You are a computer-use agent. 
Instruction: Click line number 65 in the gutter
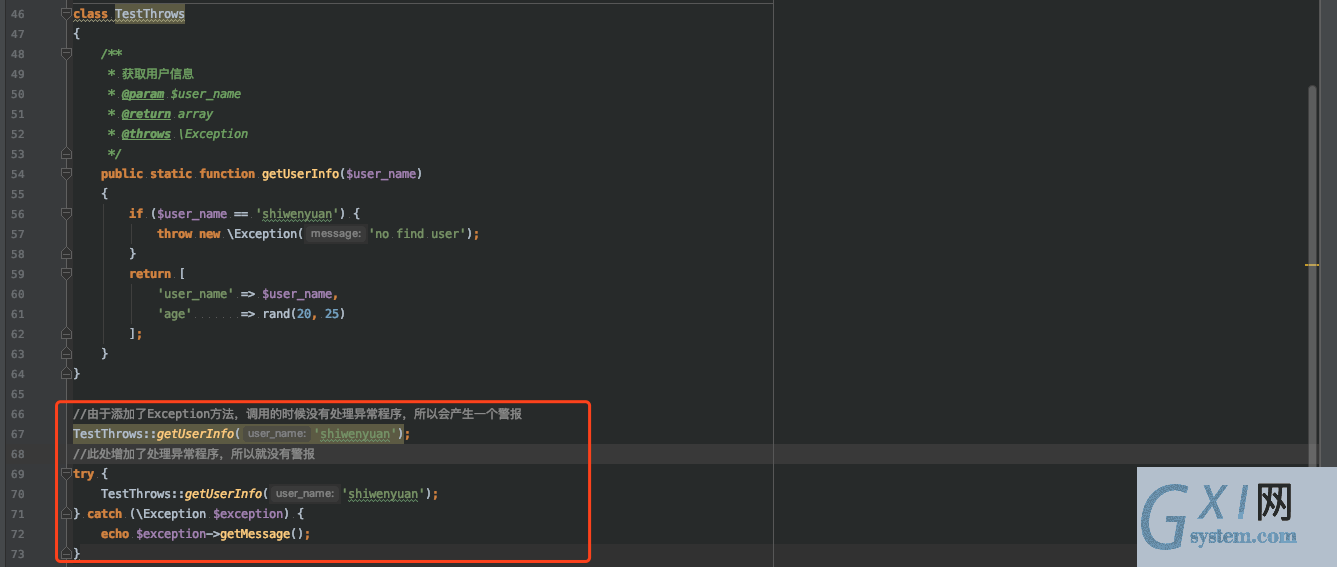tap(17, 394)
